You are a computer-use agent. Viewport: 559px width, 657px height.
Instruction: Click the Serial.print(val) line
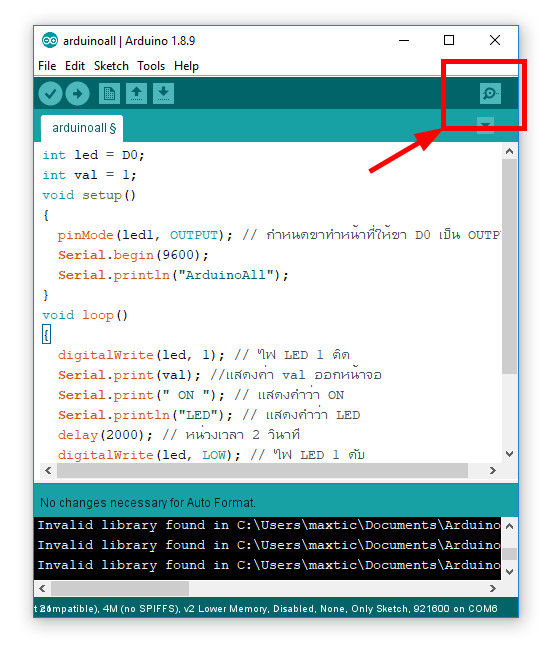[220, 375]
